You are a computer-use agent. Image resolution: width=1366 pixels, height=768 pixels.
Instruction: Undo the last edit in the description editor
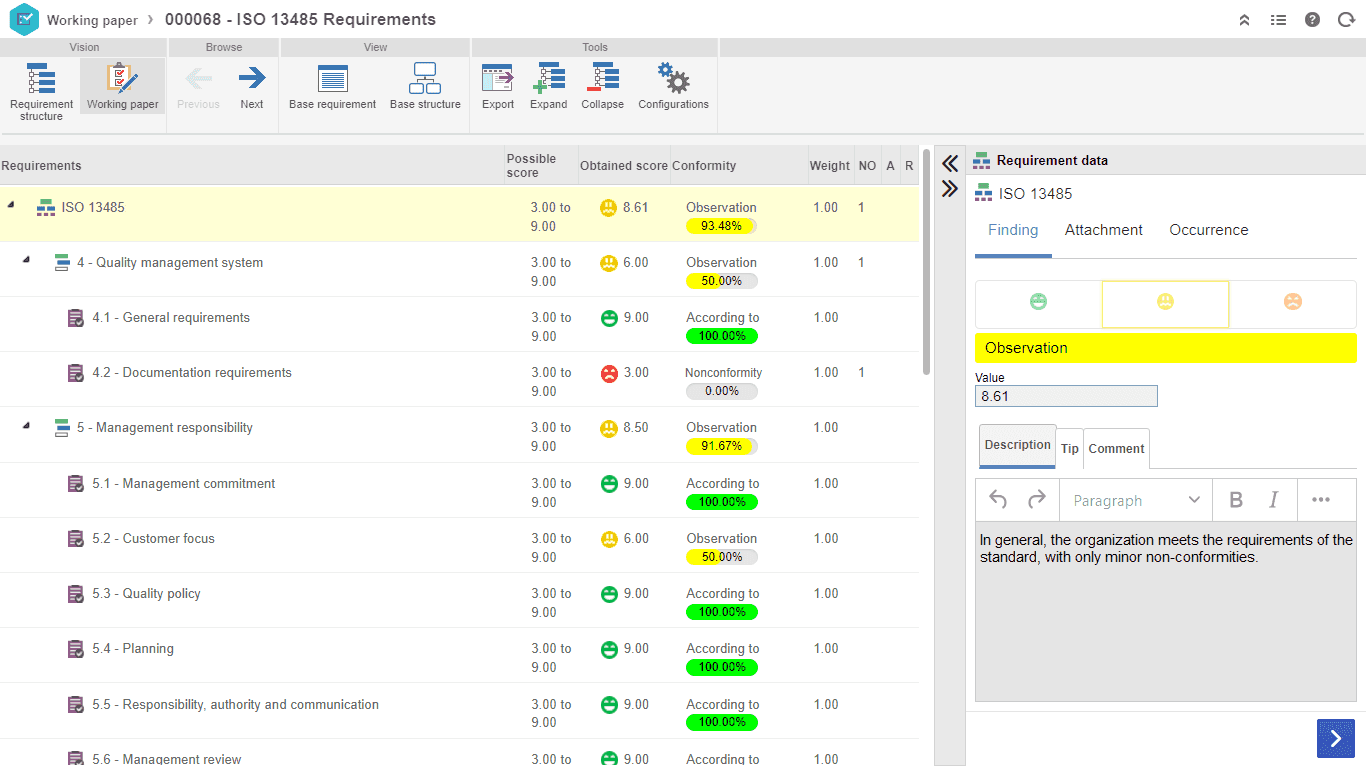tap(998, 500)
